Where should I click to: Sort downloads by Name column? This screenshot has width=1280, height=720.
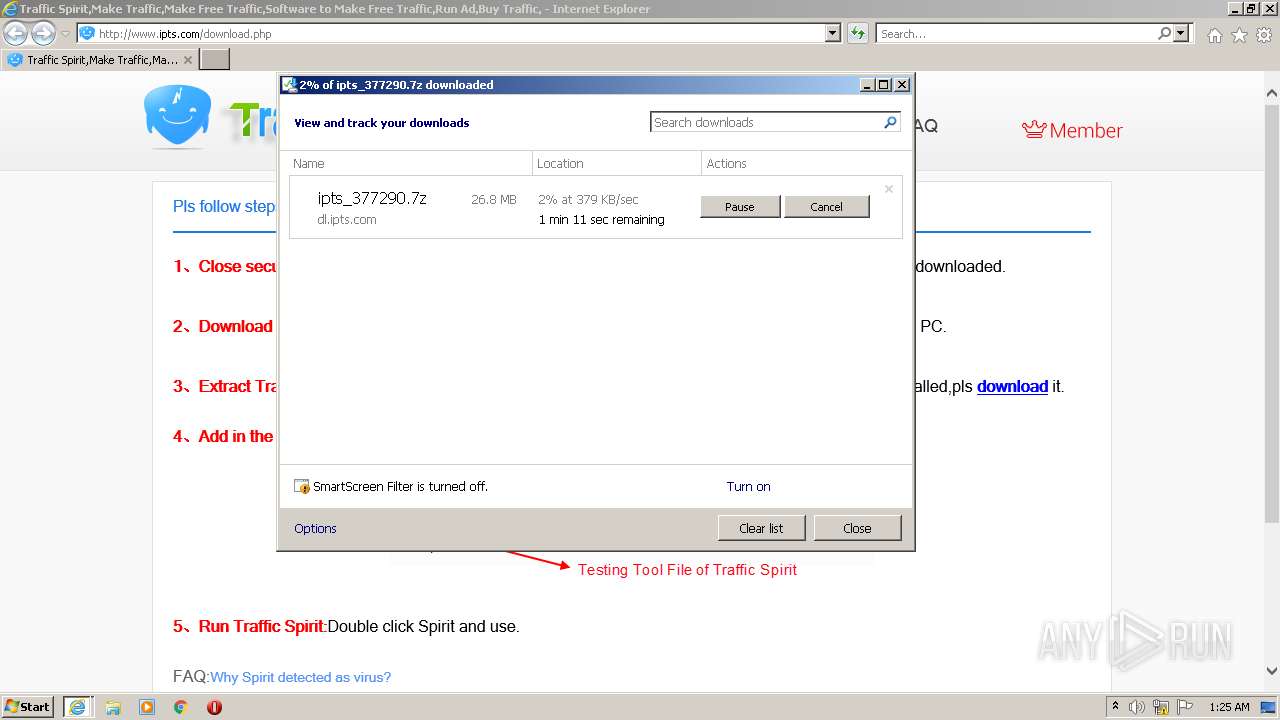pos(410,163)
